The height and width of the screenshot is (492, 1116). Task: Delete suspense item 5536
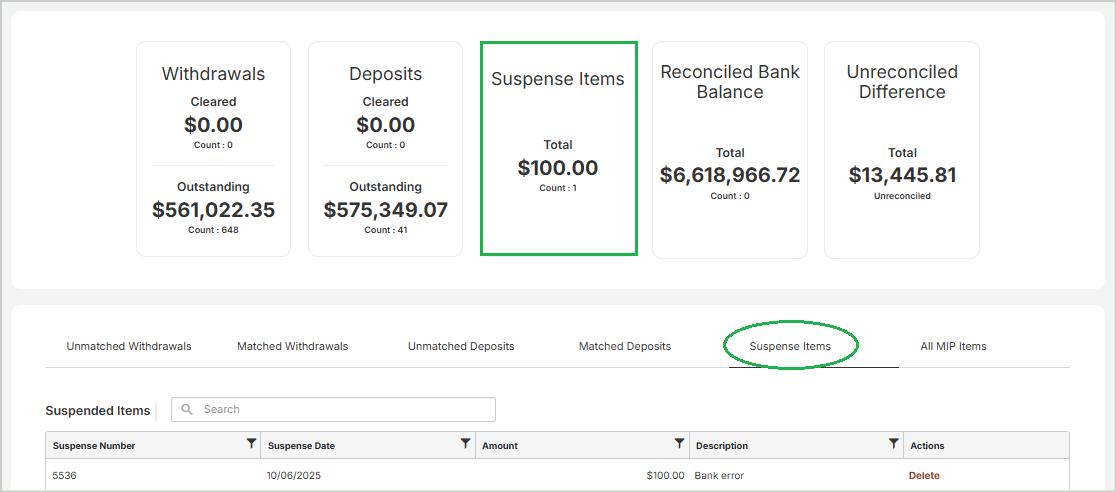point(924,476)
